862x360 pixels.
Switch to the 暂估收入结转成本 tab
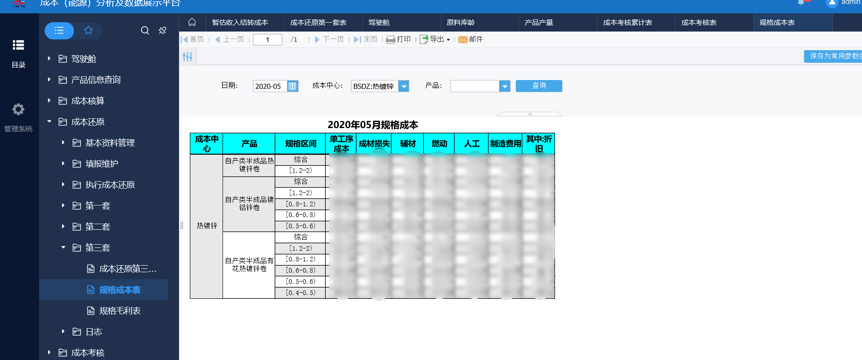pos(240,23)
